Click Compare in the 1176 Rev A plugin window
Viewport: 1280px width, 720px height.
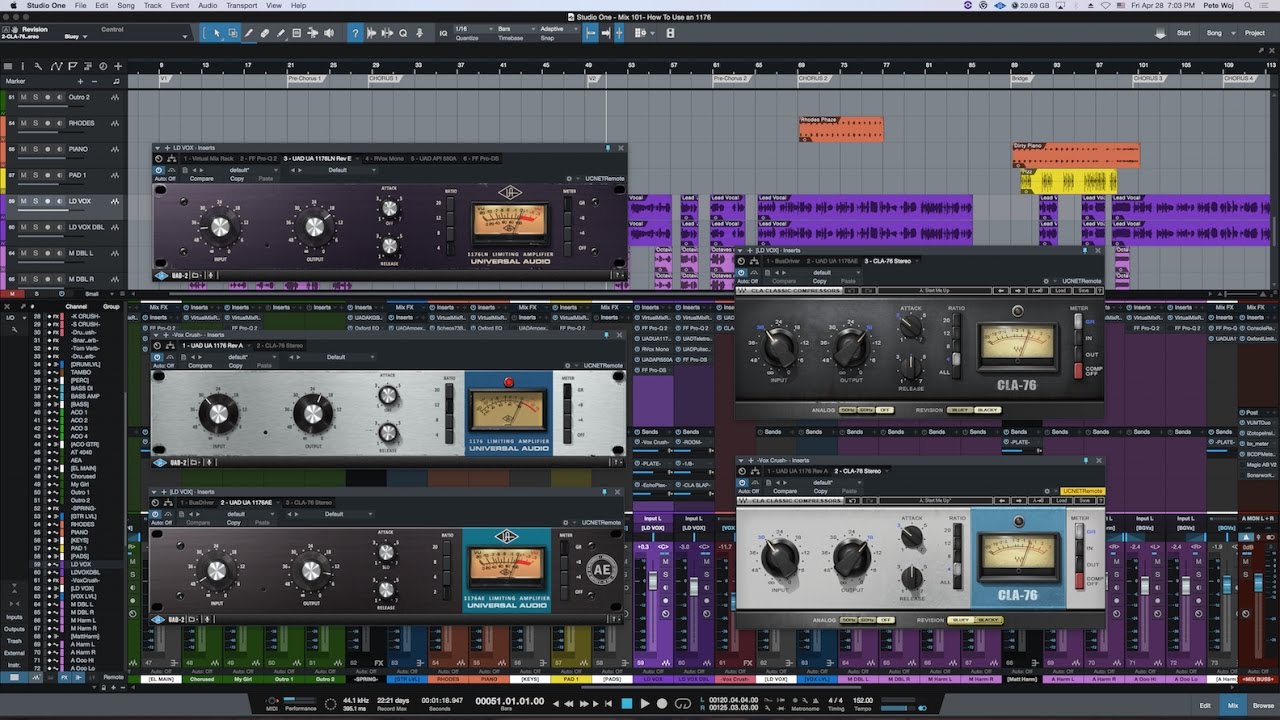click(x=201, y=365)
